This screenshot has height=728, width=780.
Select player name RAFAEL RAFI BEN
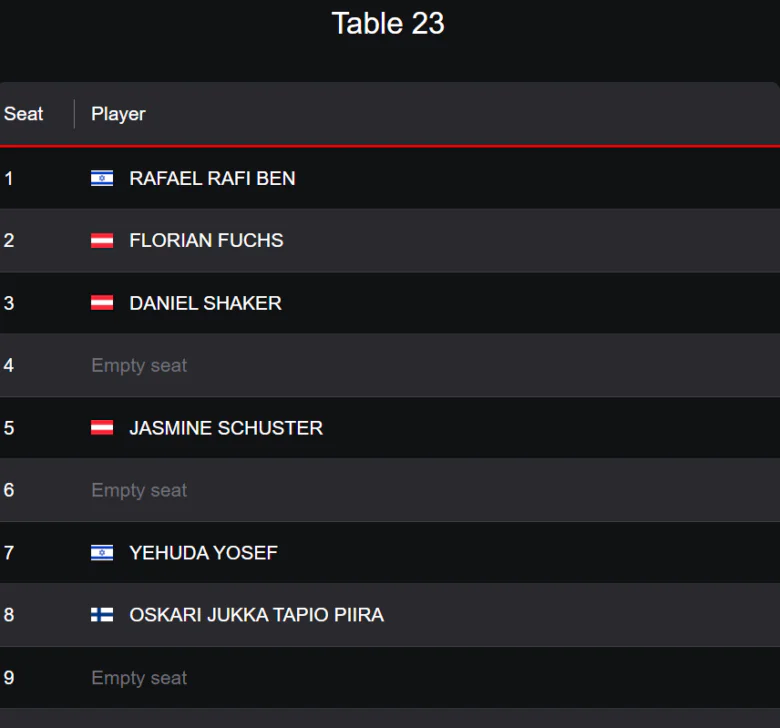[x=212, y=179]
